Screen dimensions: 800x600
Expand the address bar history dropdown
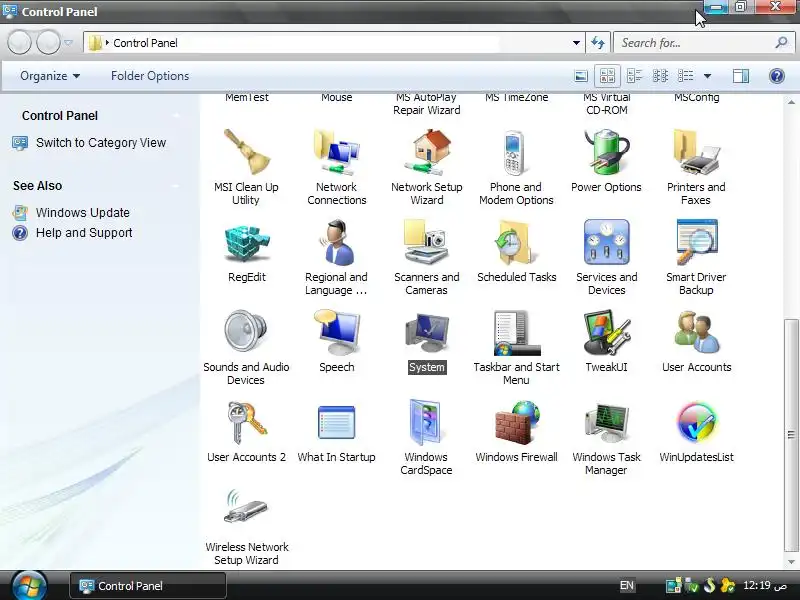pos(576,43)
